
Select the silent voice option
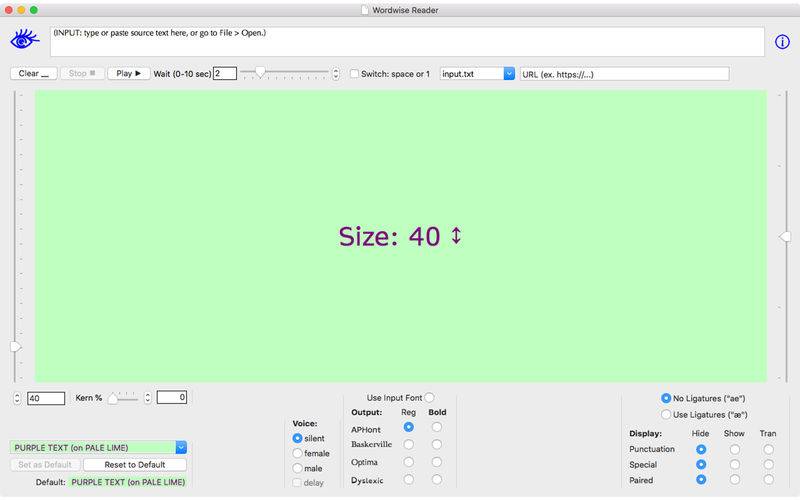point(297,438)
